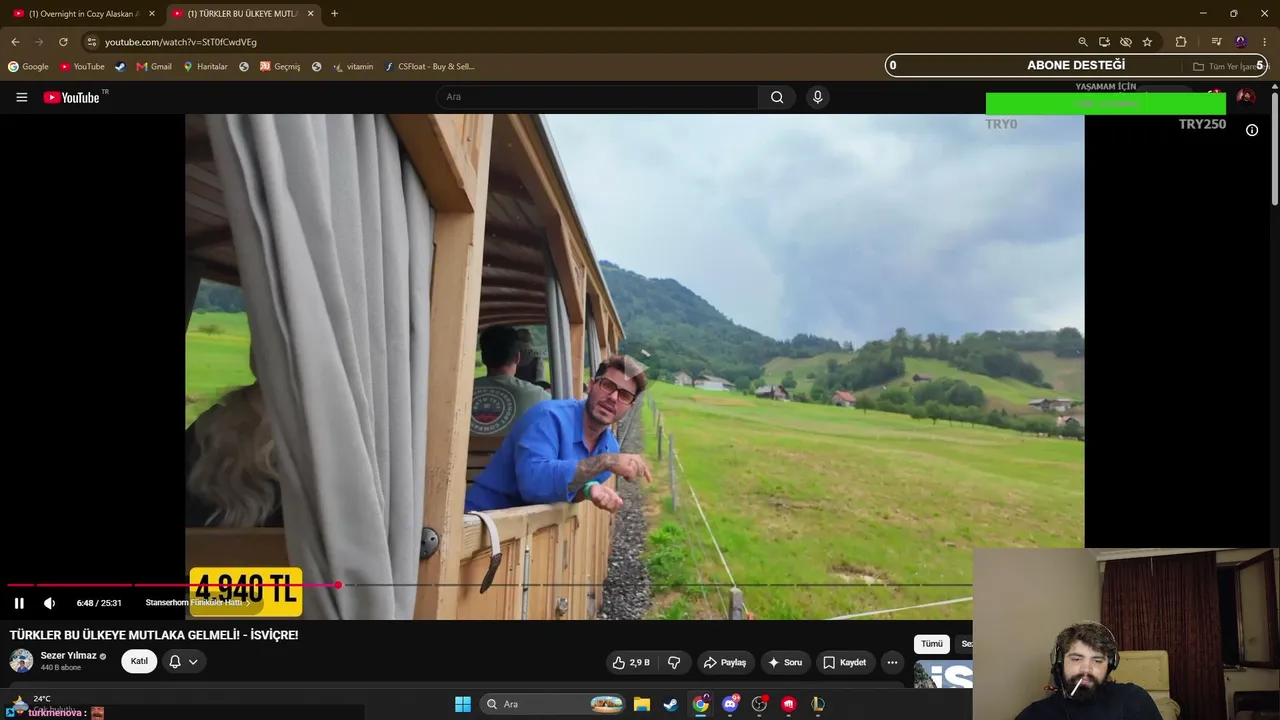Screen dimensions: 1280x720
Task: Open the Sezer Yılmaz channel name link
Action: pos(68,656)
